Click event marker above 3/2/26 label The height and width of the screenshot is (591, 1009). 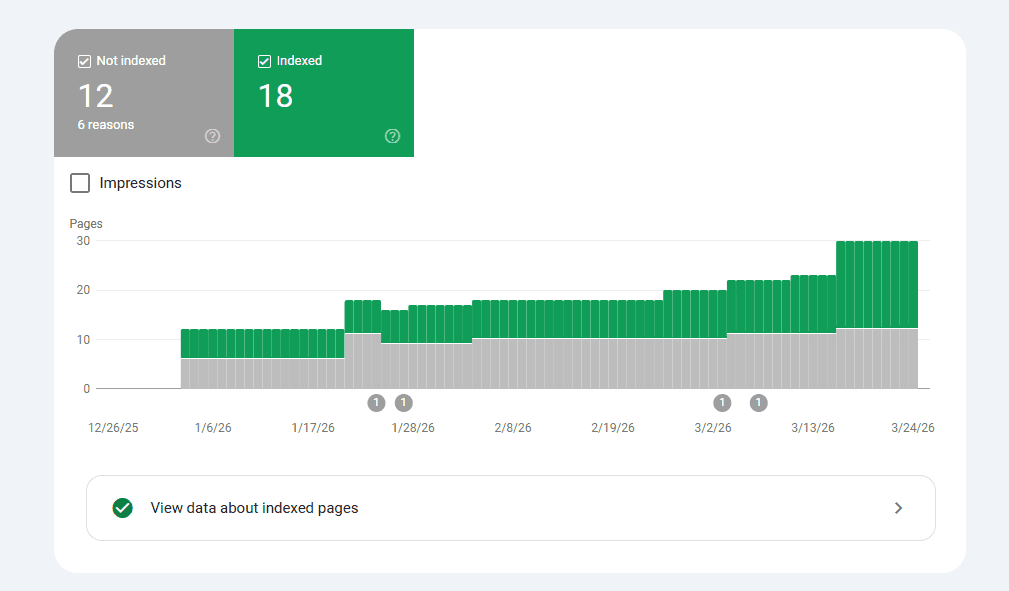[722, 402]
